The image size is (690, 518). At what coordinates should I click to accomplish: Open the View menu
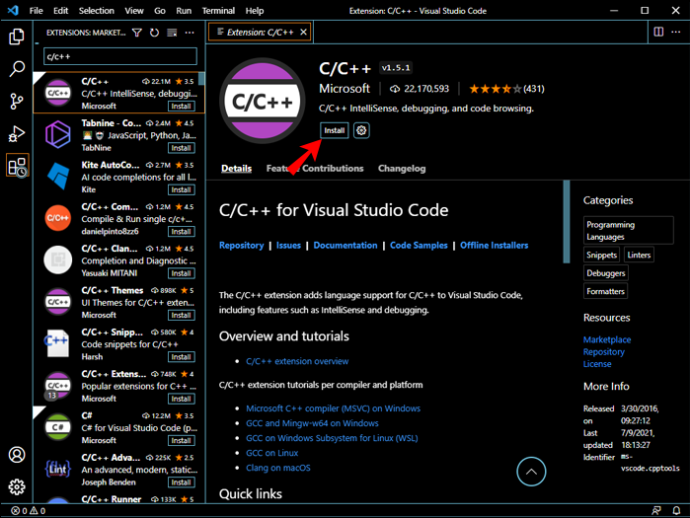click(134, 11)
